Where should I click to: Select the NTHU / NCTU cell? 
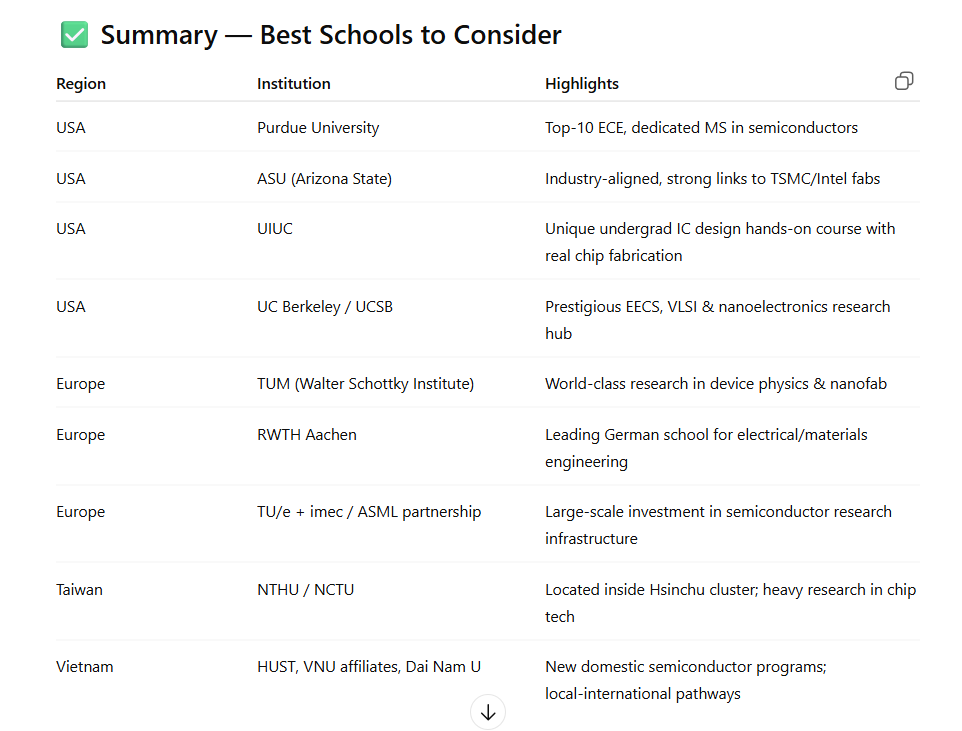coord(305,590)
